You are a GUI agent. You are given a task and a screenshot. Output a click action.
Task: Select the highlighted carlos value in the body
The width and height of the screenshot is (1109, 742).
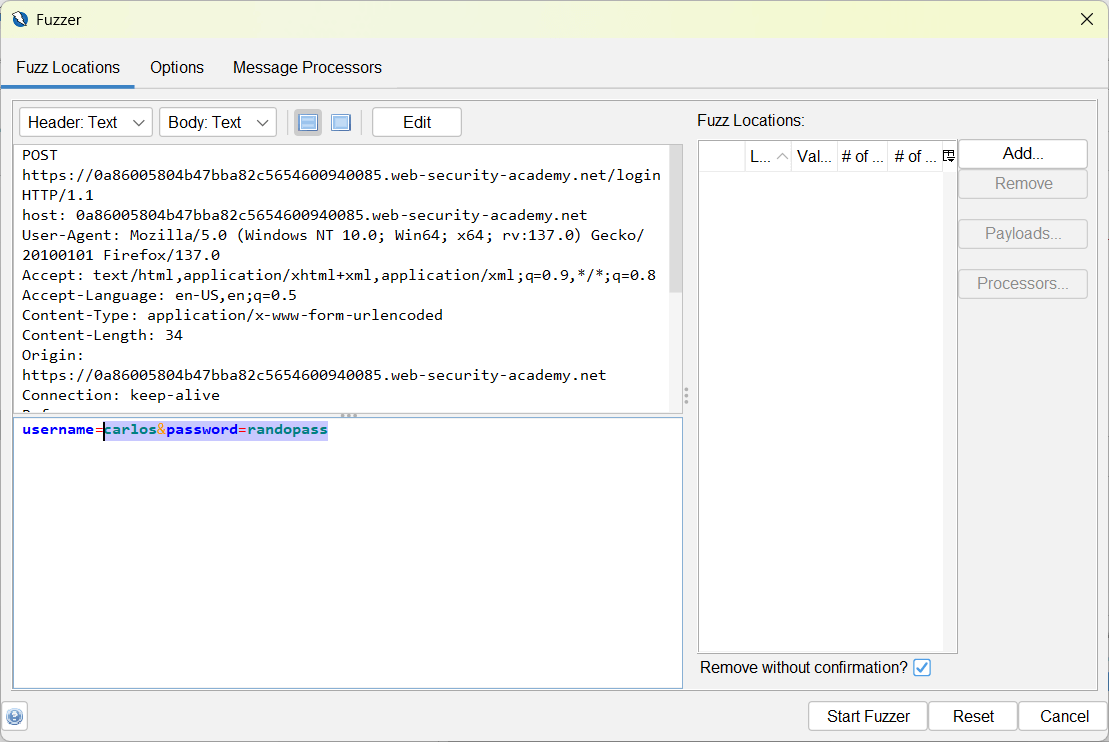coord(131,429)
